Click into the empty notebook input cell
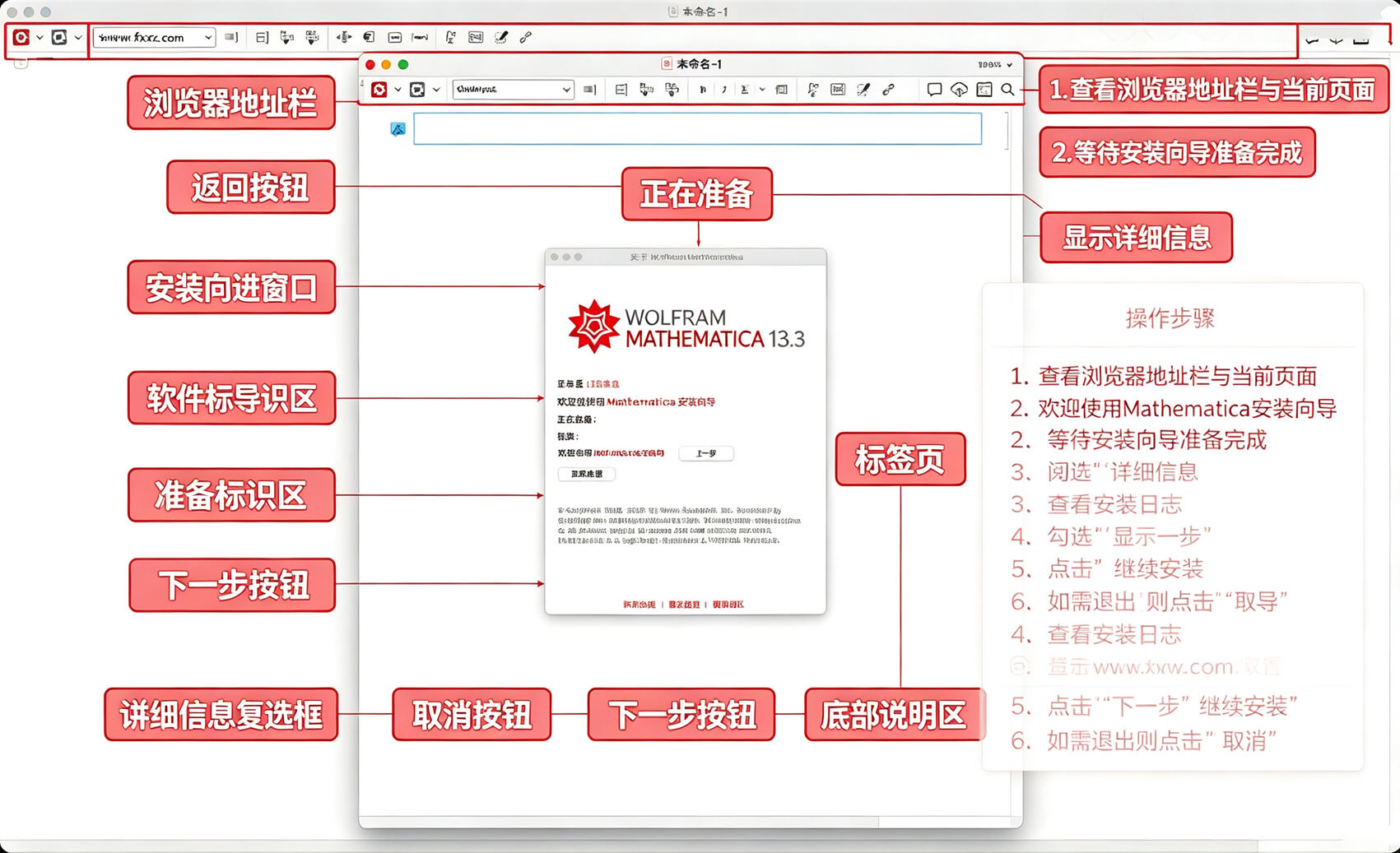 pyautogui.click(x=697, y=129)
